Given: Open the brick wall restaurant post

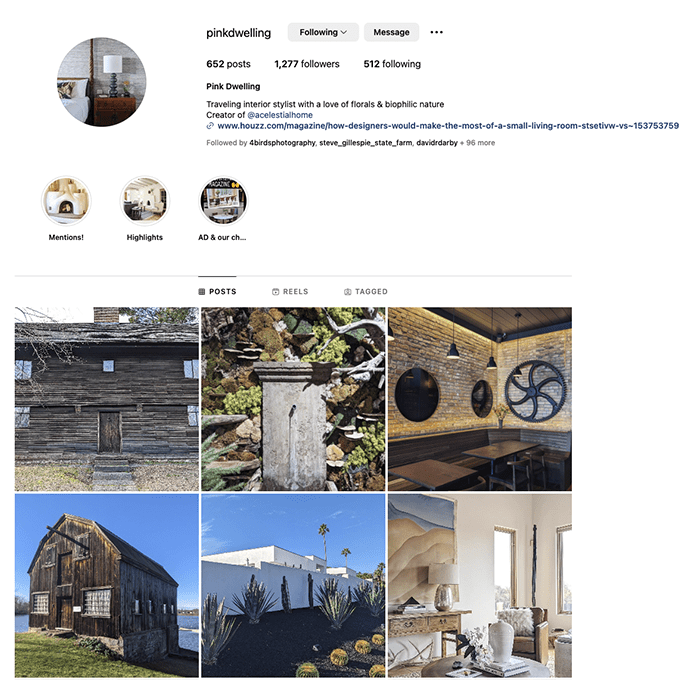Looking at the screenshot, I should (480, 399).
